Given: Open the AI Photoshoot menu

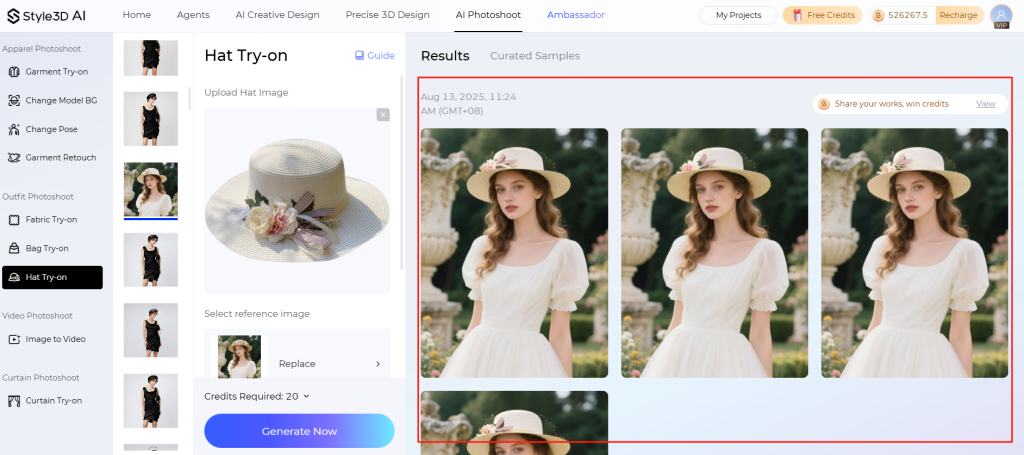Looking at the screenshot, I should [488, 15].
